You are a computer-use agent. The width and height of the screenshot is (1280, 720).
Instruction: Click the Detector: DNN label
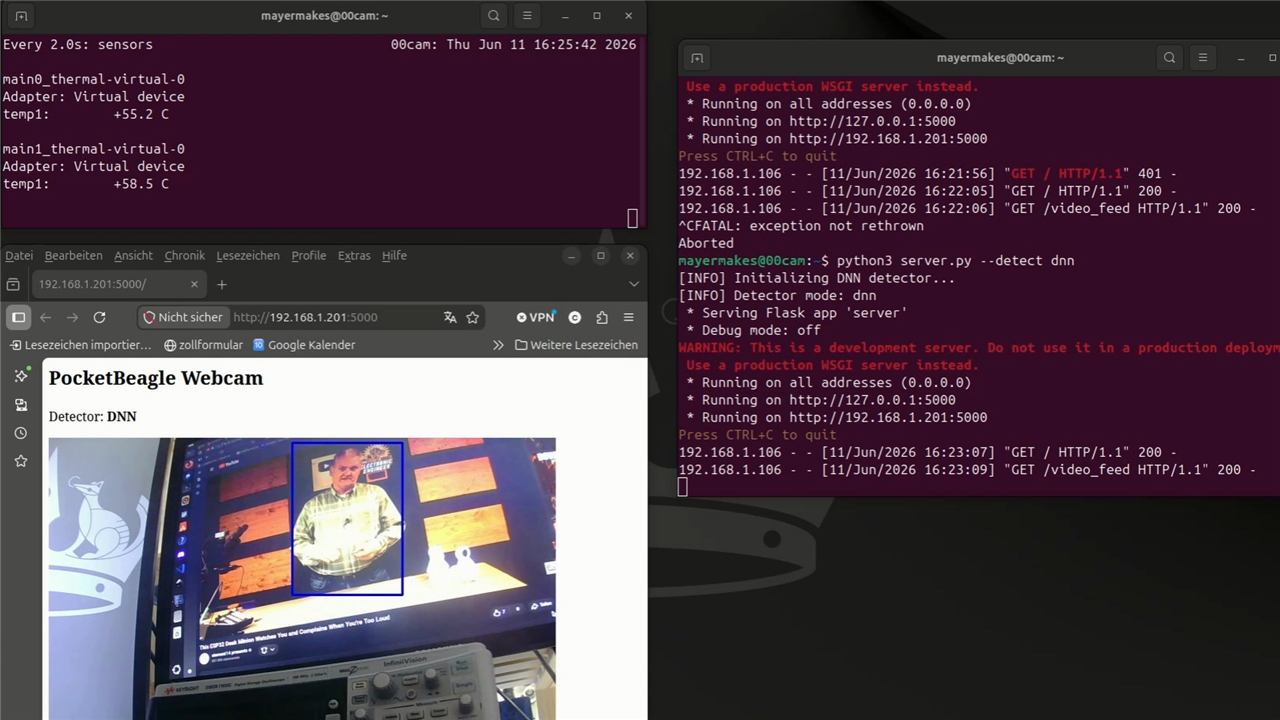(92, 416)
